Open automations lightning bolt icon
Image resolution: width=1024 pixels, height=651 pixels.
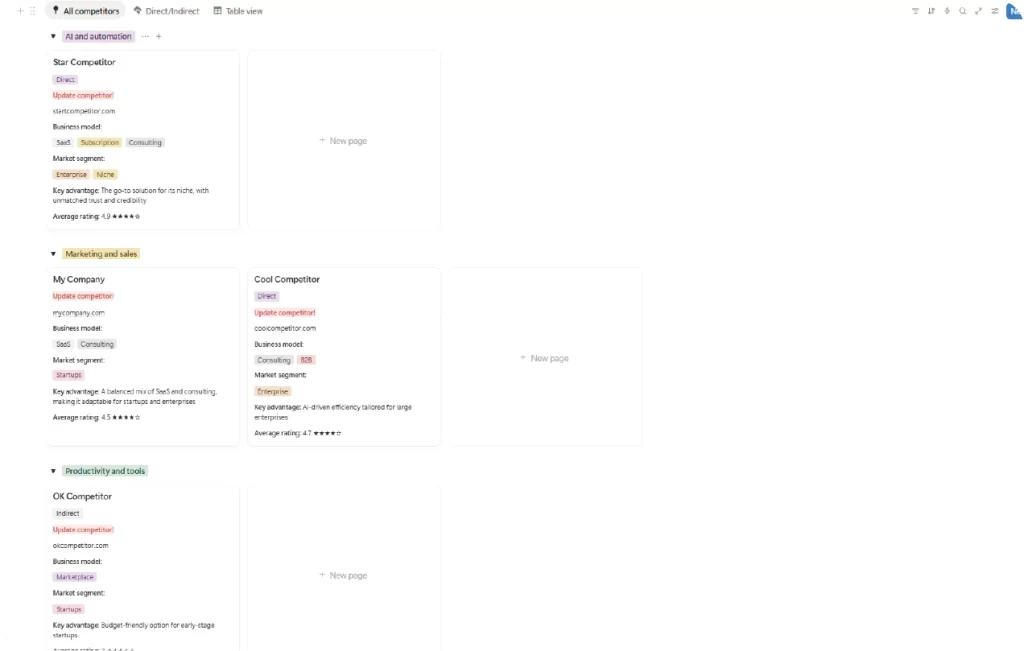point(947,11)
